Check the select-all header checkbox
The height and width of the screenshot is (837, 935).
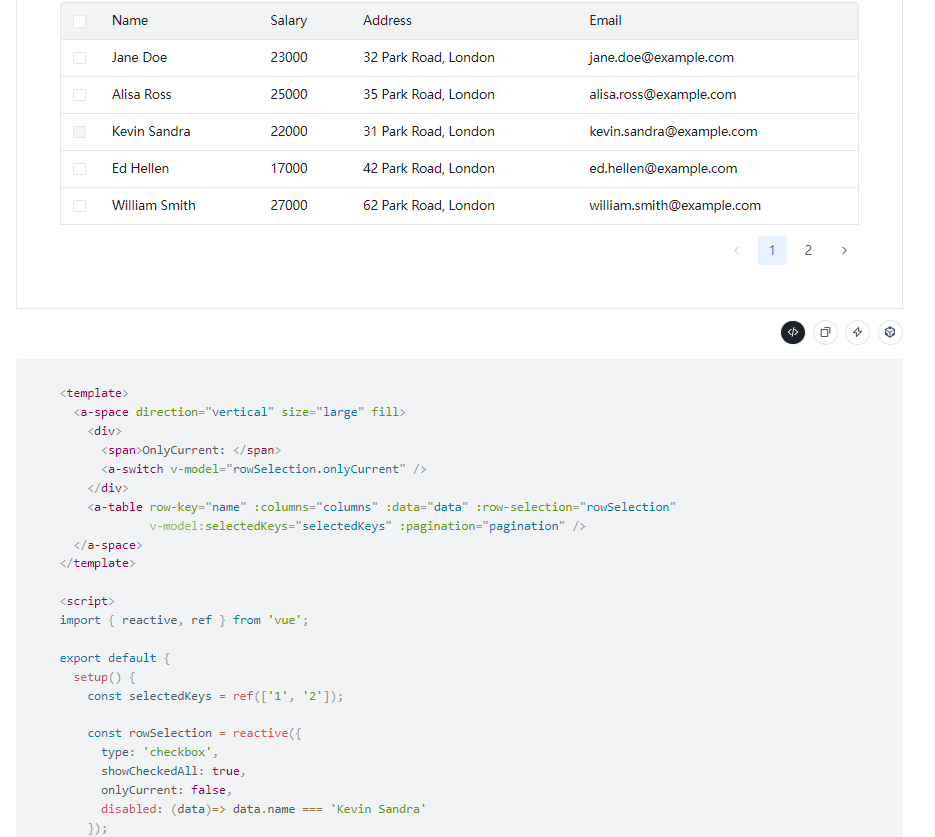pos(79,21)
